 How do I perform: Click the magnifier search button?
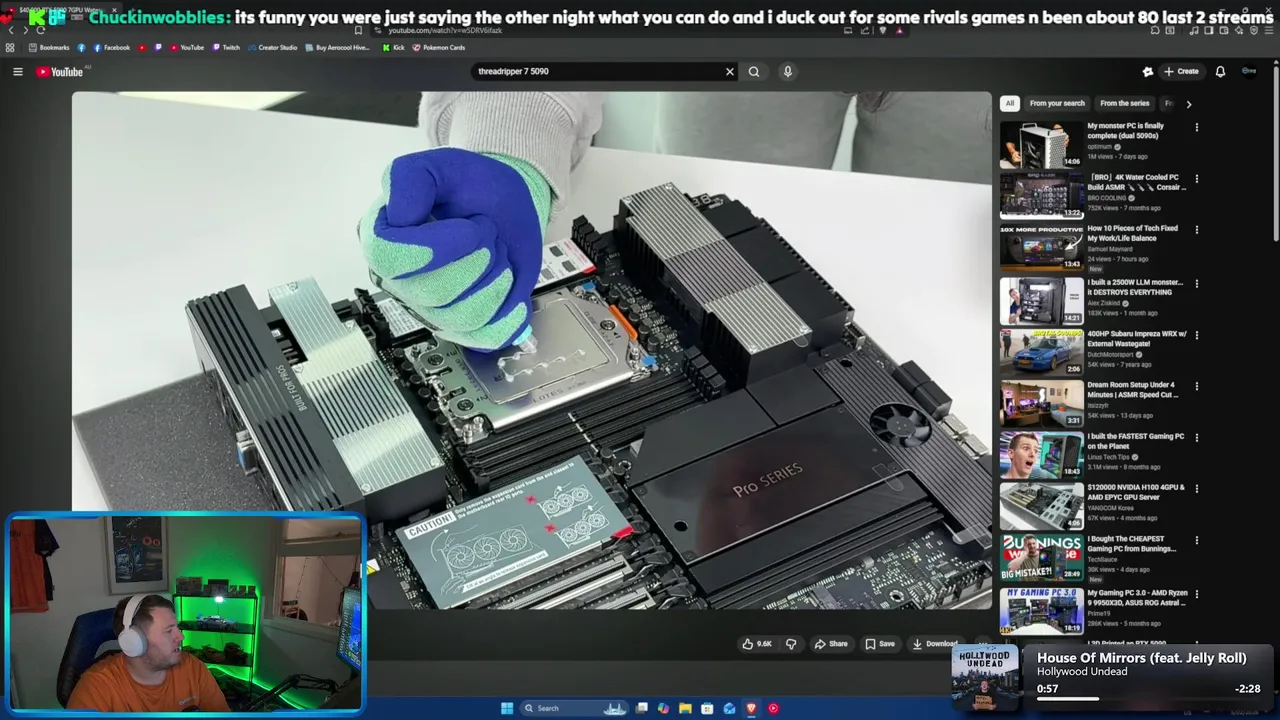754,71
